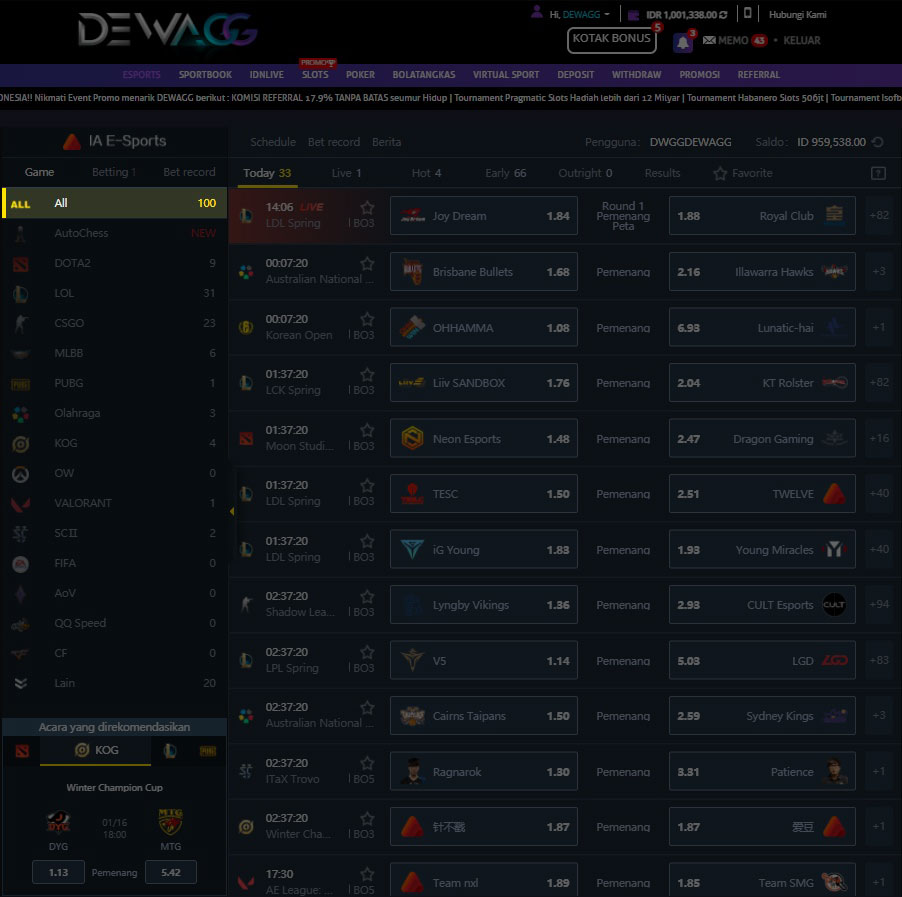
Task: Select the KOG recommended events tab
Action: point(95,751)
